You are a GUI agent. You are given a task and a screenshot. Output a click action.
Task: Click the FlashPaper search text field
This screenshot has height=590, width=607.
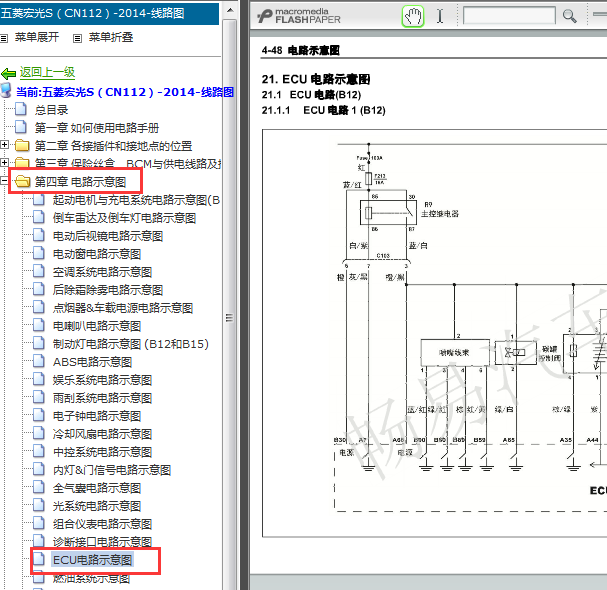coord(509,15)
